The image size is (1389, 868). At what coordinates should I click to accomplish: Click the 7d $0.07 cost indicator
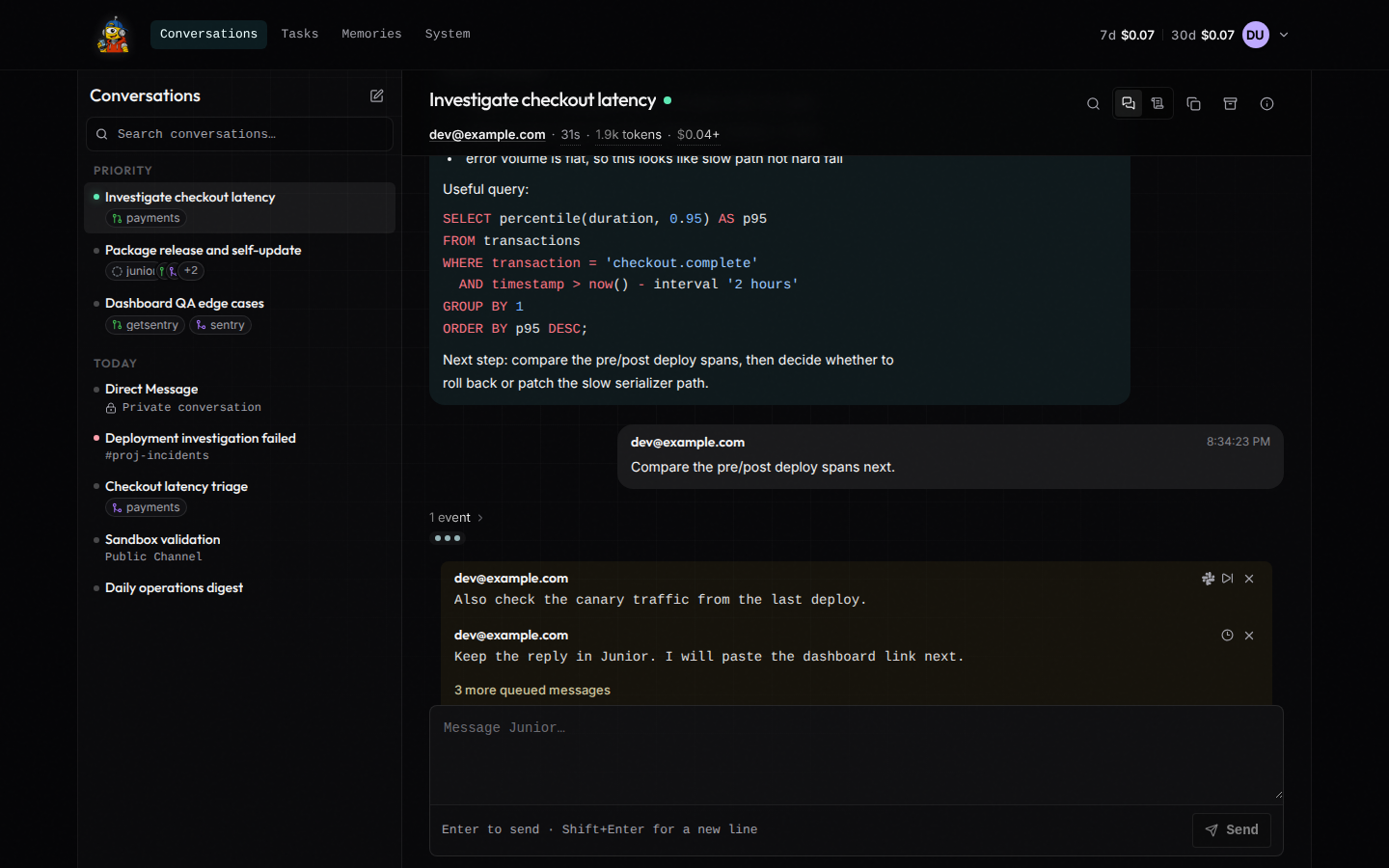pyautogui.click(x=1127, y=35)
